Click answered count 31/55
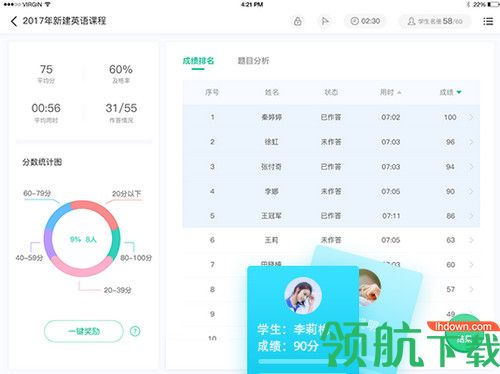Viewport: 500px width, 374px height. pos(121,108)
